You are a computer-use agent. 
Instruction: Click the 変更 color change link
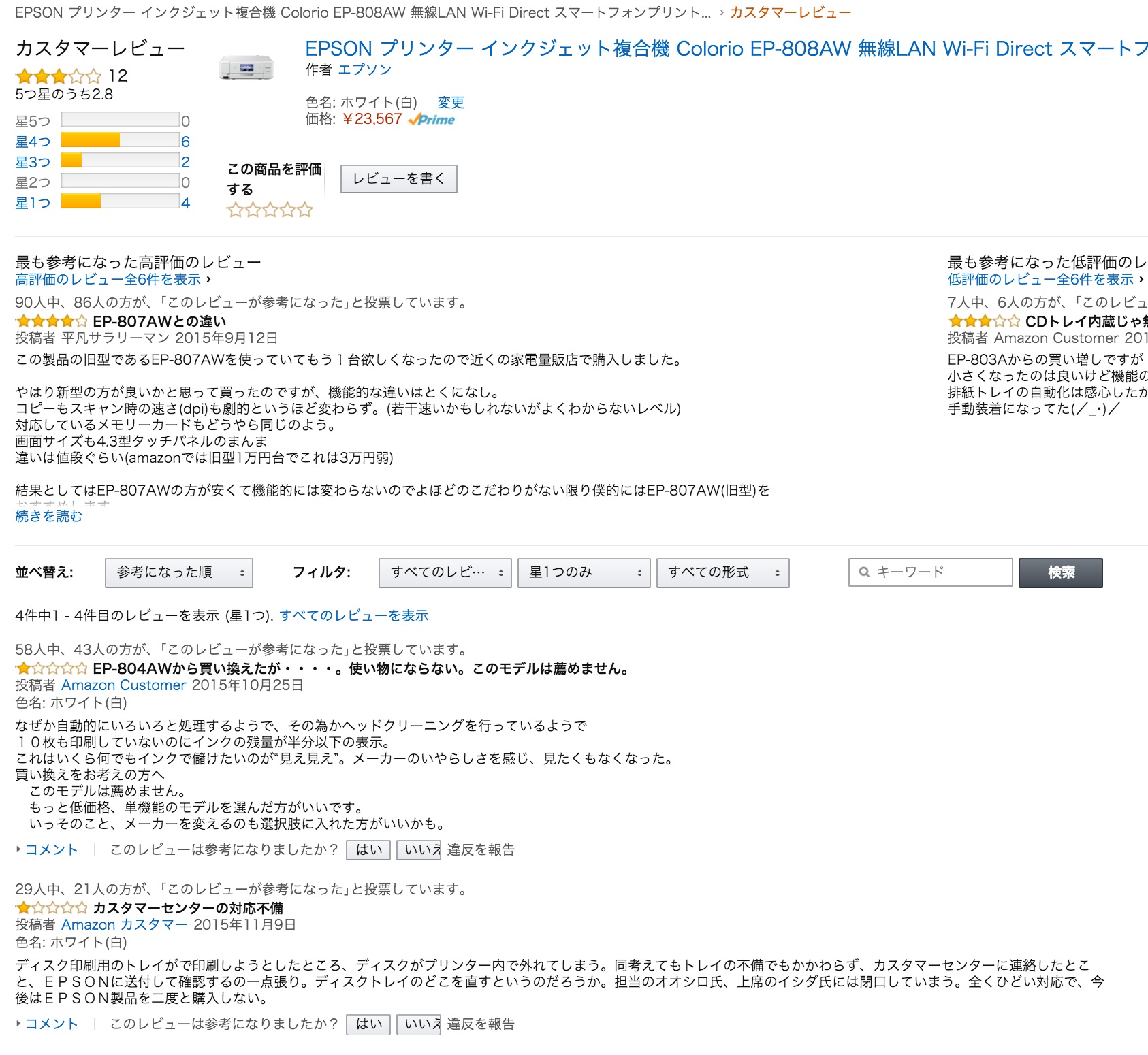click(451, 102)
